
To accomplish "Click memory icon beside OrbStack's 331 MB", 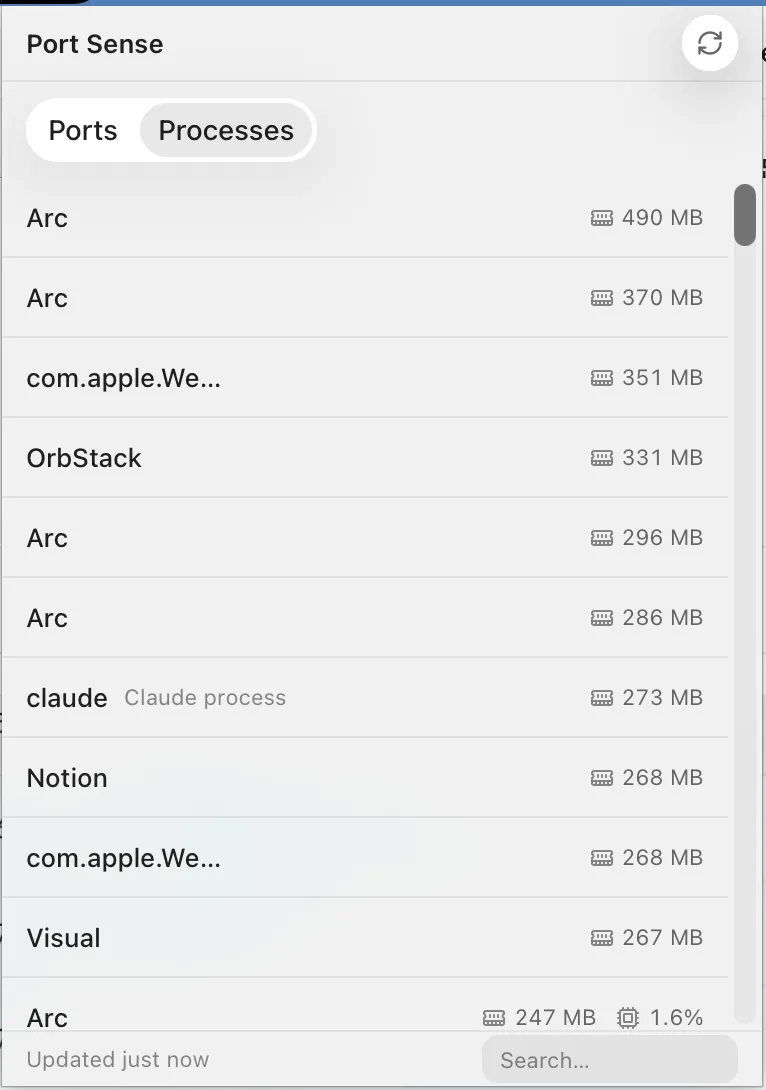I will click(602, 458).
